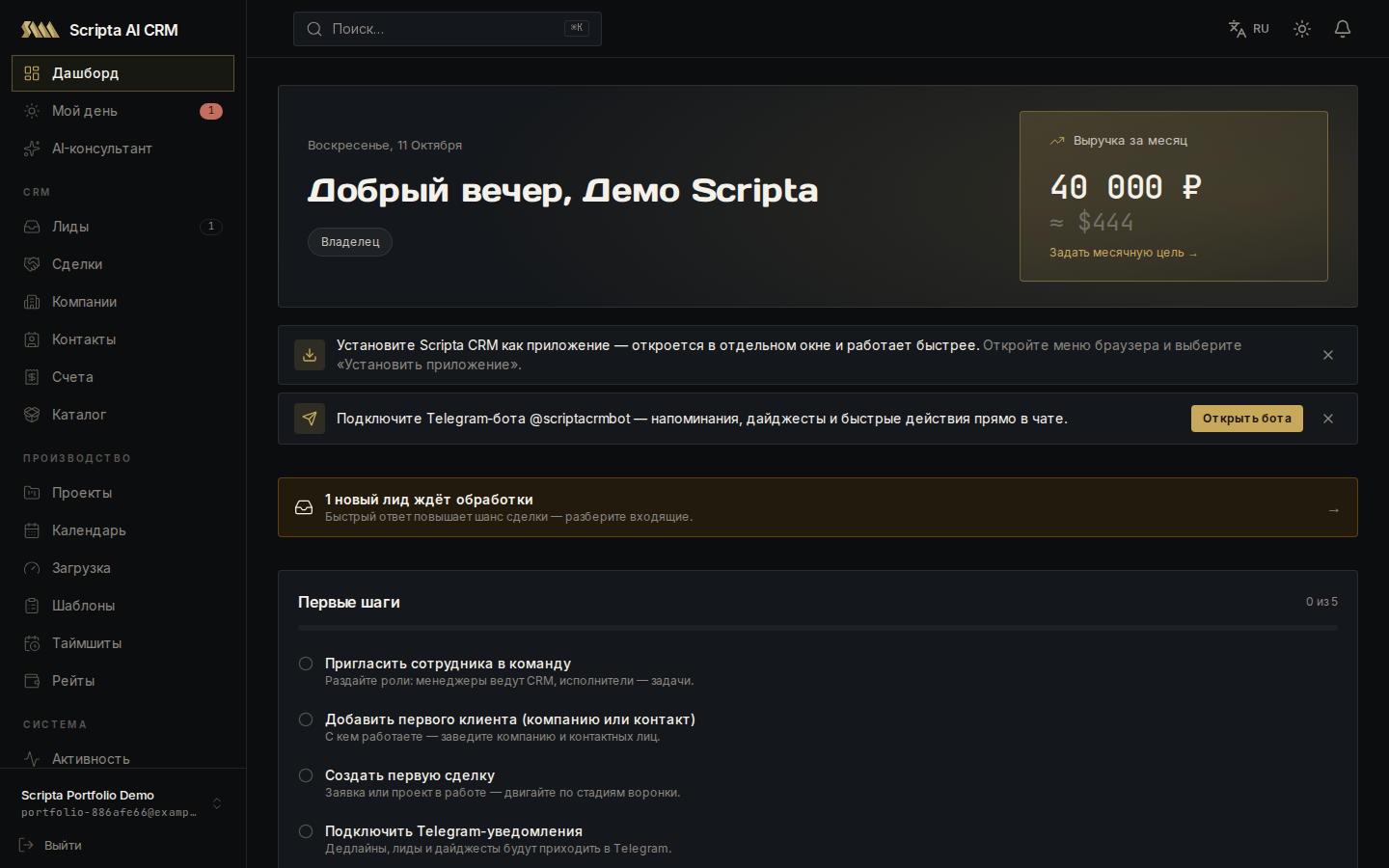Click the Рейты wallet icon
The image size is (1389, 868).
[x=32, y=681]
